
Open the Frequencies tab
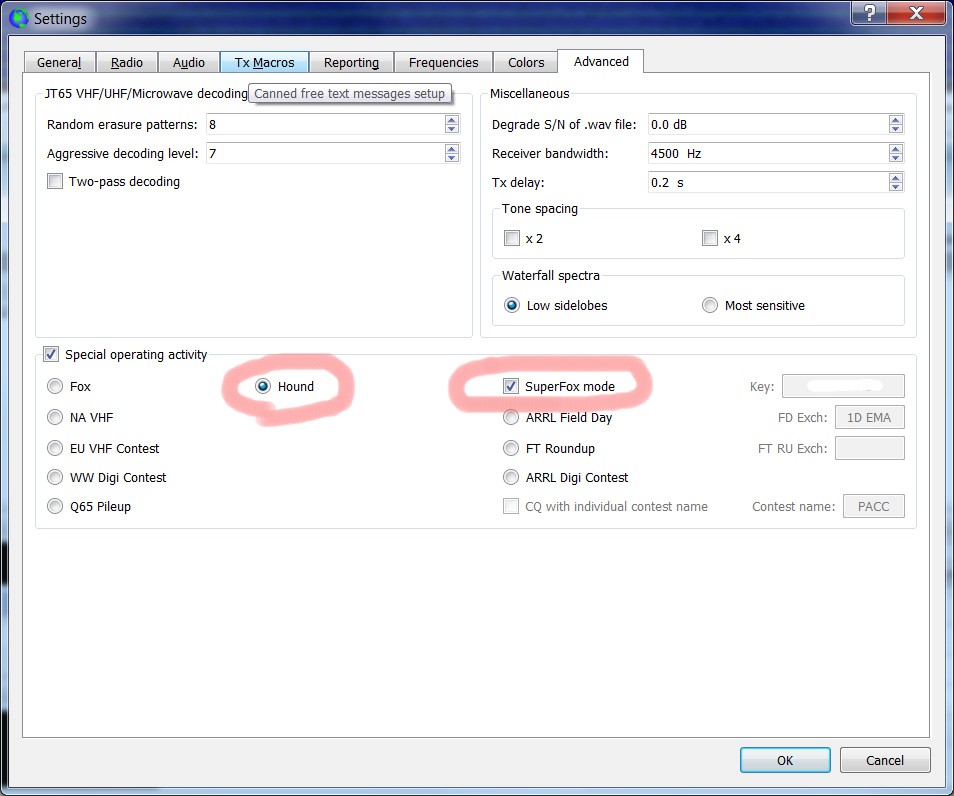pos(443,62)
